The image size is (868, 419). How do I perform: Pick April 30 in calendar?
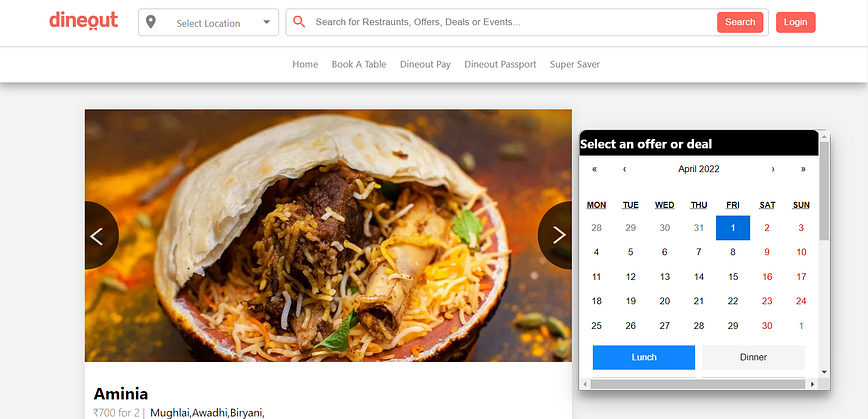767,326
